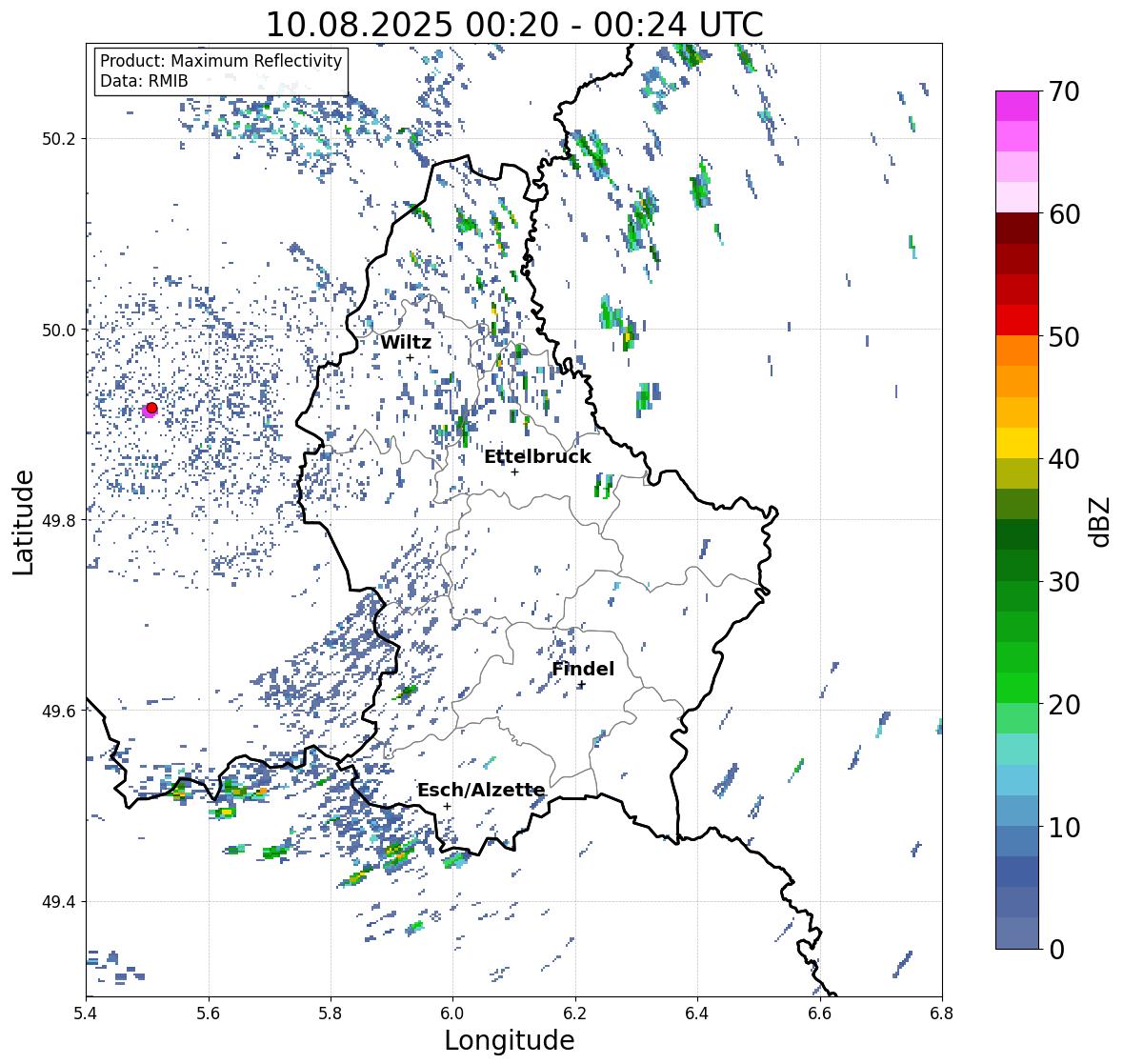Click the cross marker below Esch/Alzette

(447, 806)
